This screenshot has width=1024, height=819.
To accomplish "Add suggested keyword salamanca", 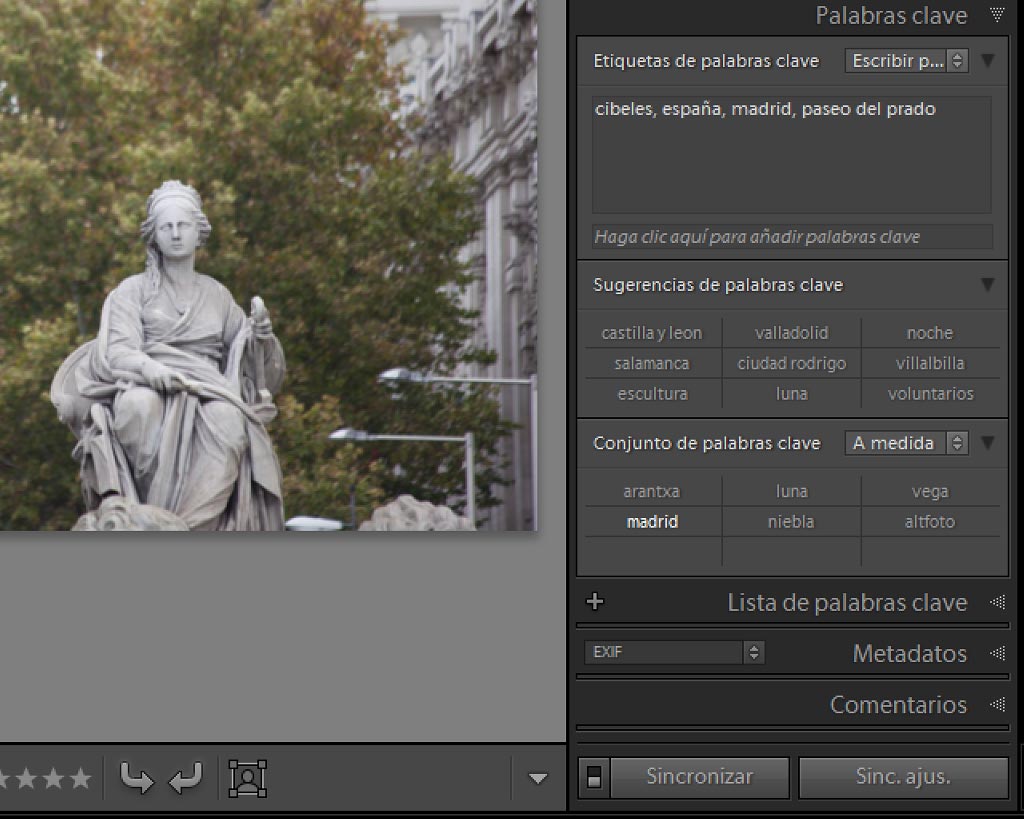I will coord(652,363).
